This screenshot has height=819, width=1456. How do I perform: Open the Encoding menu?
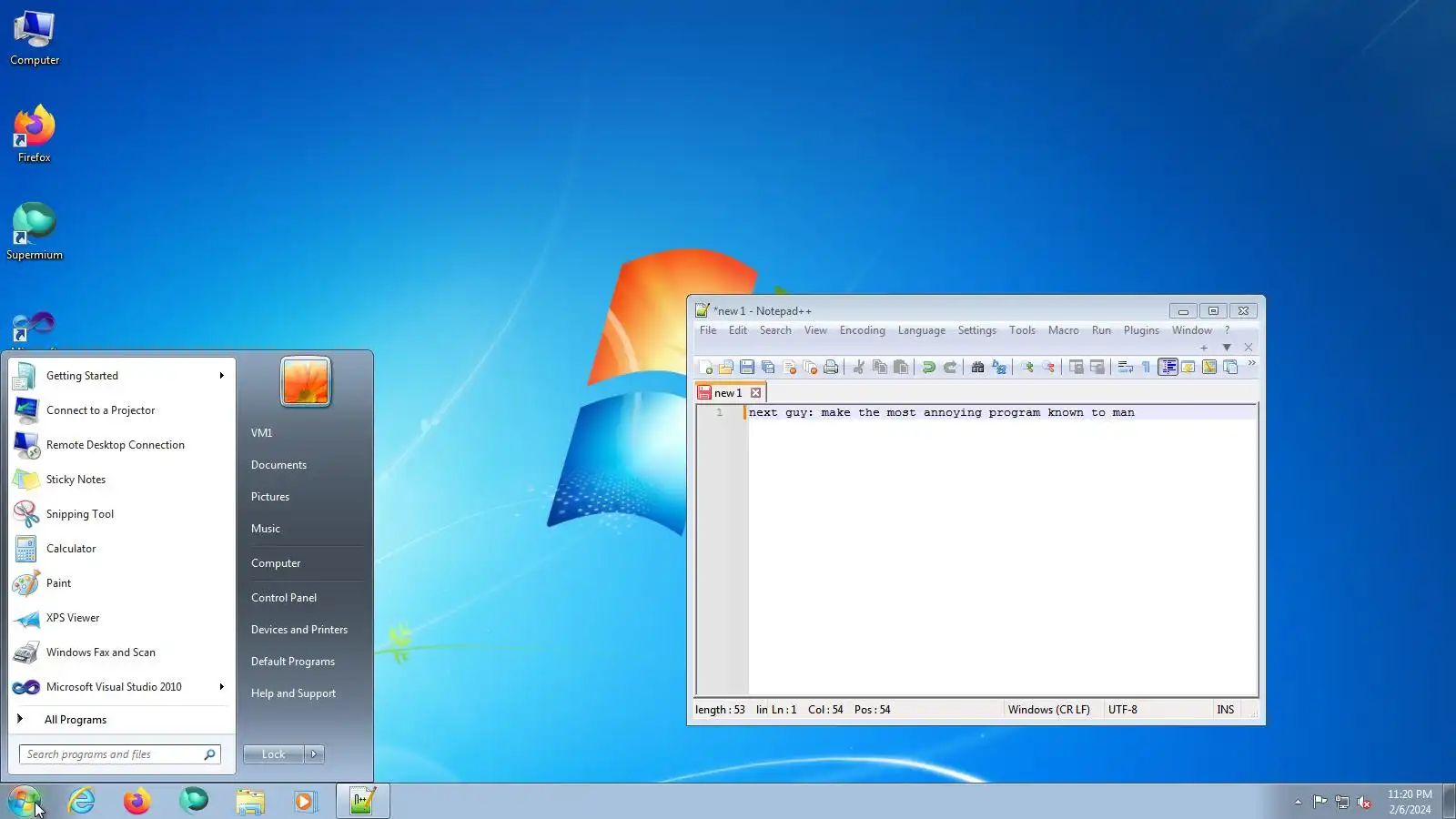tap(862, 330)
